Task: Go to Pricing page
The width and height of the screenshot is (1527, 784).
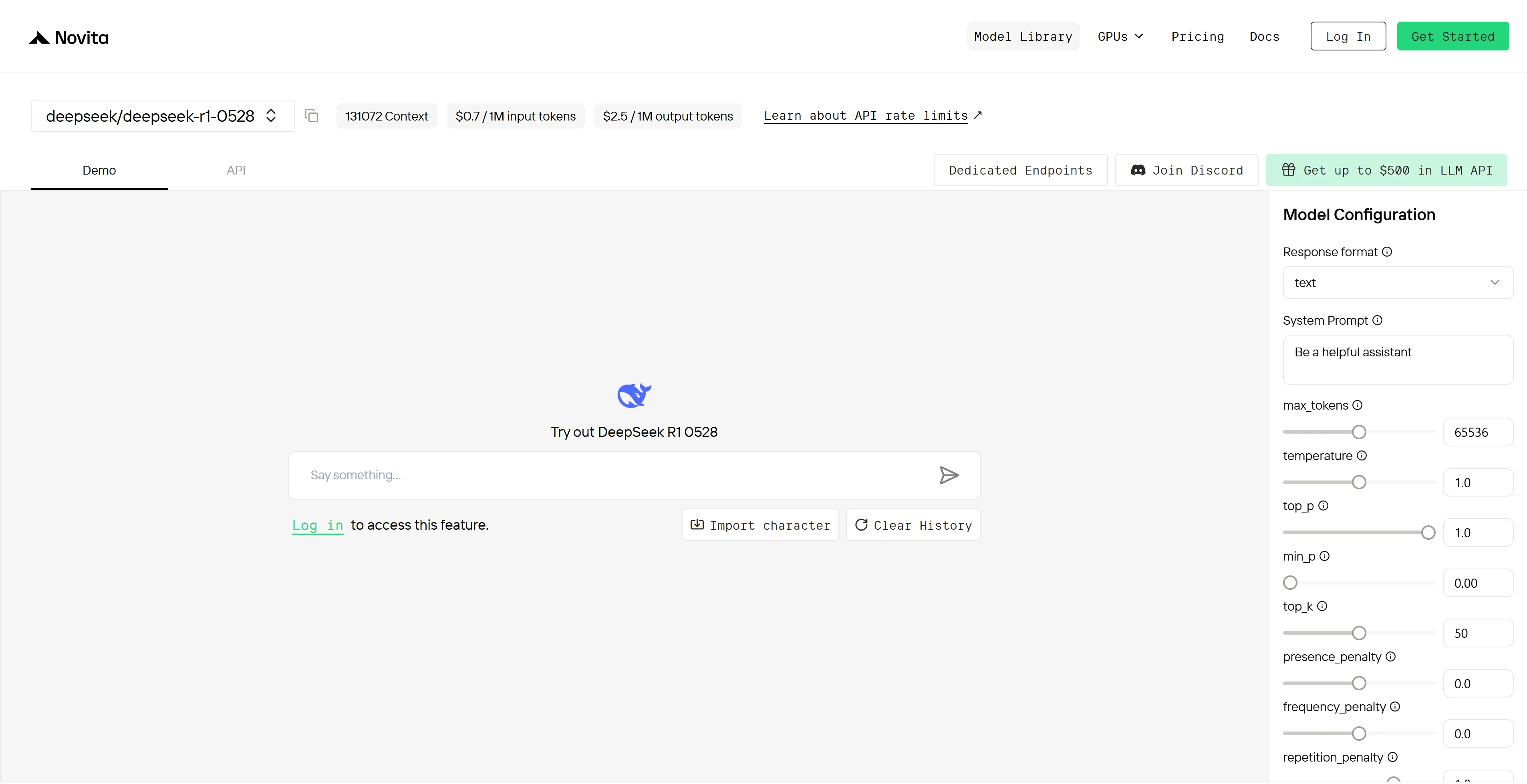Action: (x=1197, y=37)
